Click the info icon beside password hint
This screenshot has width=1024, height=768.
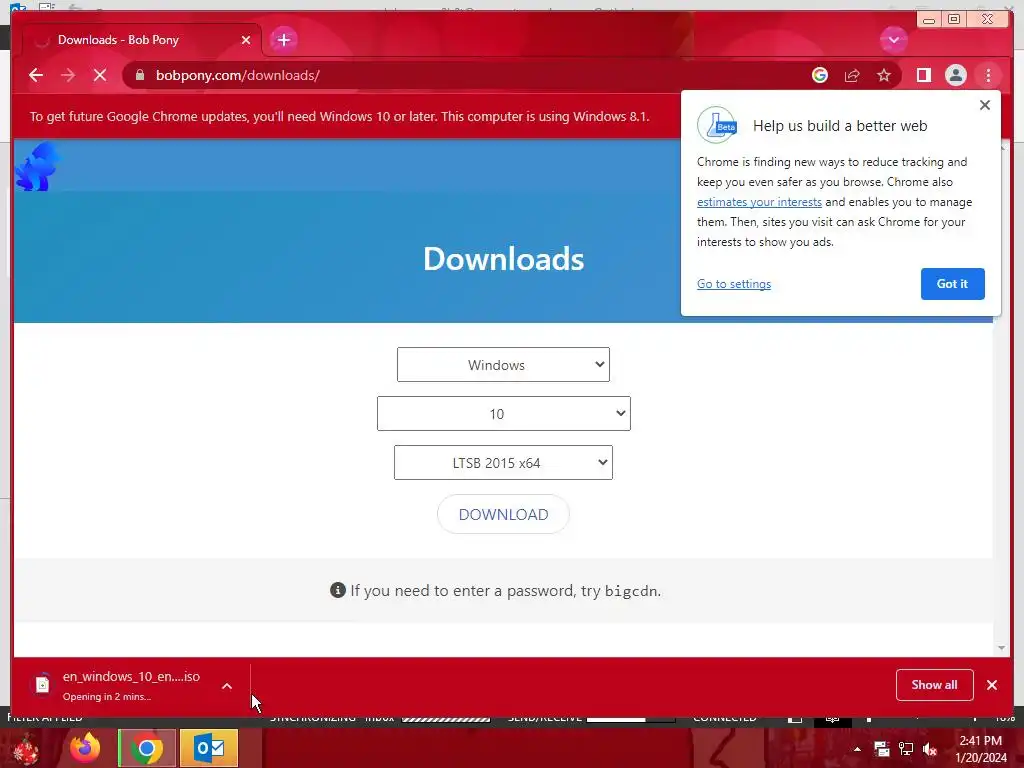click(338, 590)
